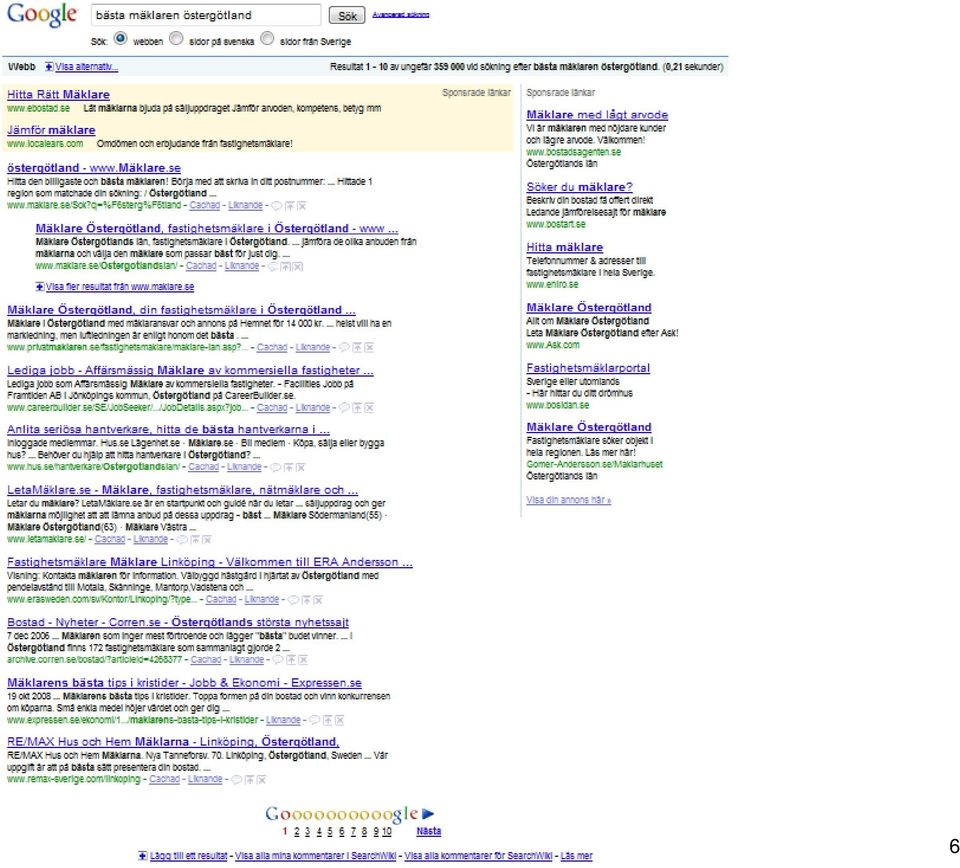
Task: Click the 'Gooooooooogle' pagination logo
Action: click(342, 814)
